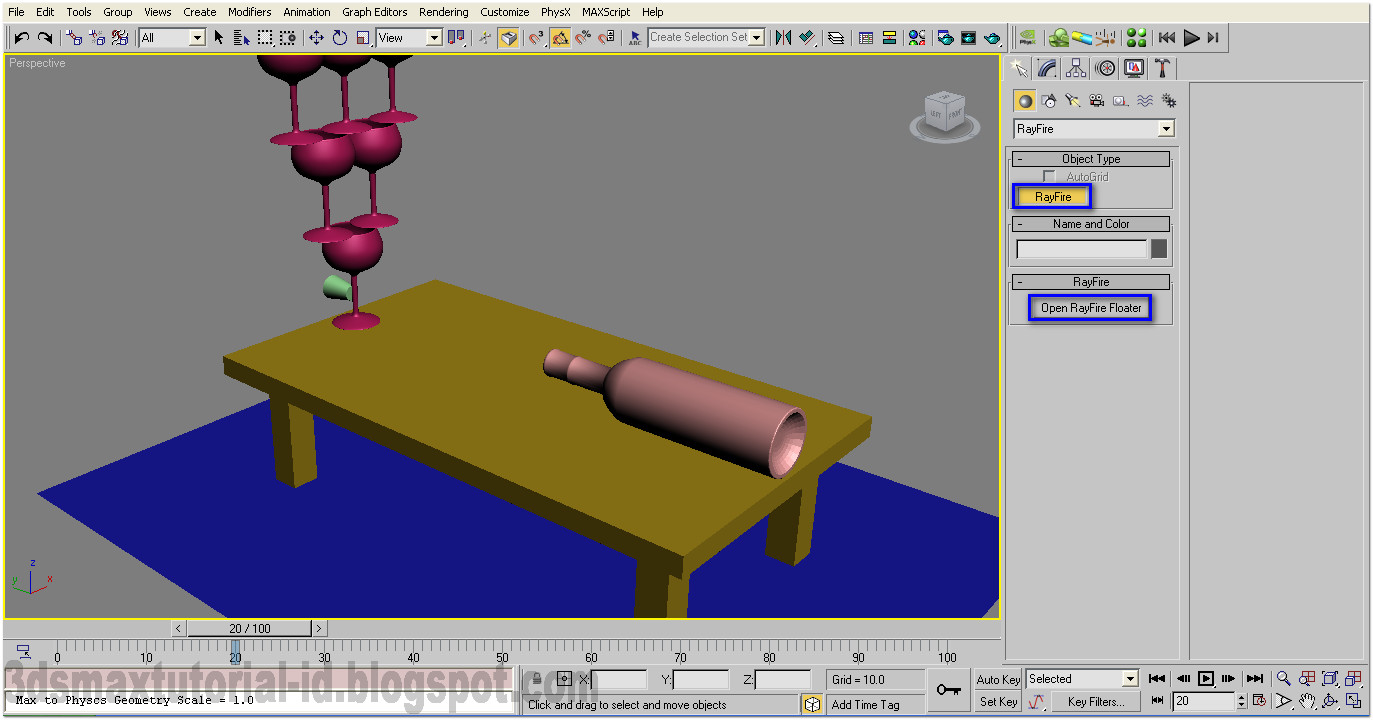Select the Cameras creation category icon

(x=1096, y=100)
